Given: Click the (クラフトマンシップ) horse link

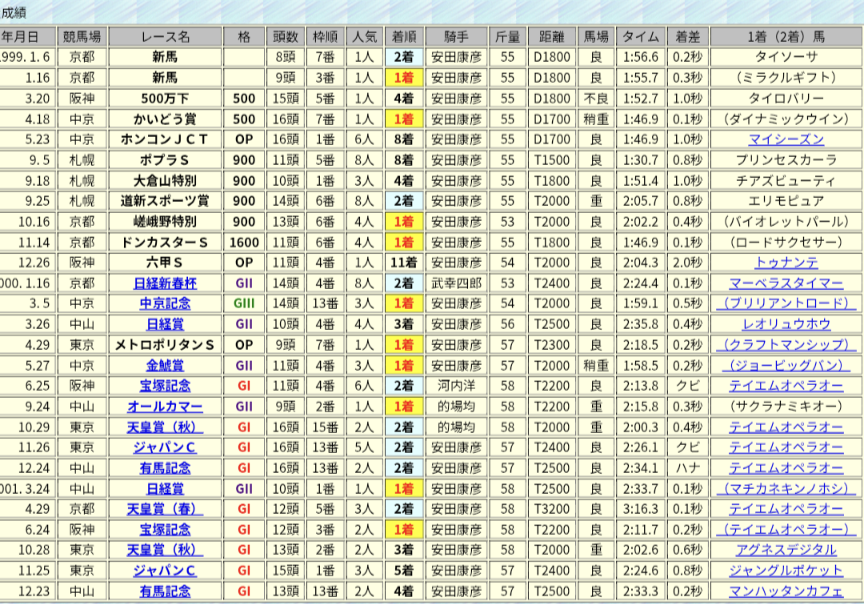Looking at the screenshot, I should click(785, 345).
